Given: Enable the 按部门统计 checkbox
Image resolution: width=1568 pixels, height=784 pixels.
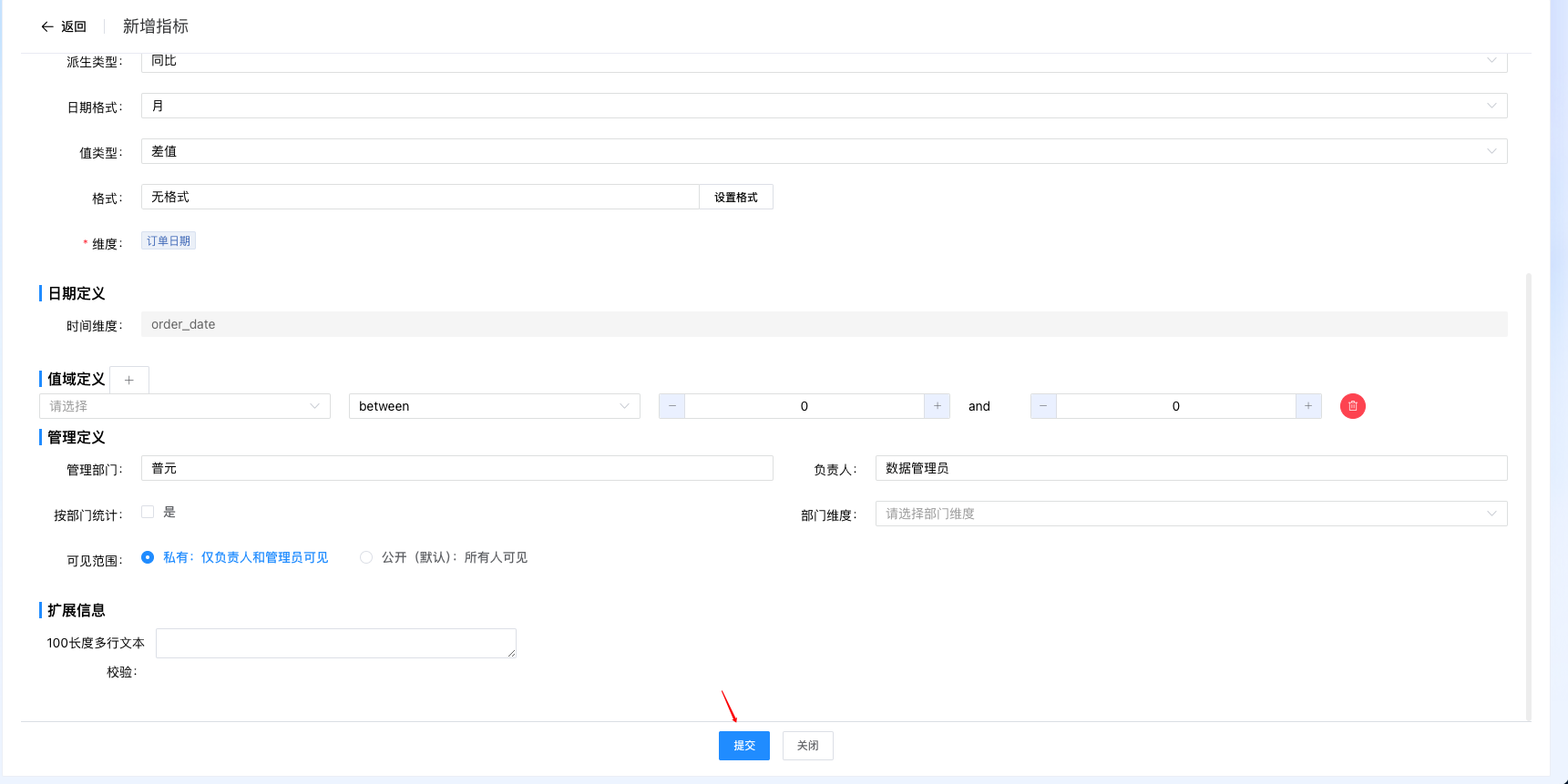Looking at the screenshot, I should click(x=148, y=512).
